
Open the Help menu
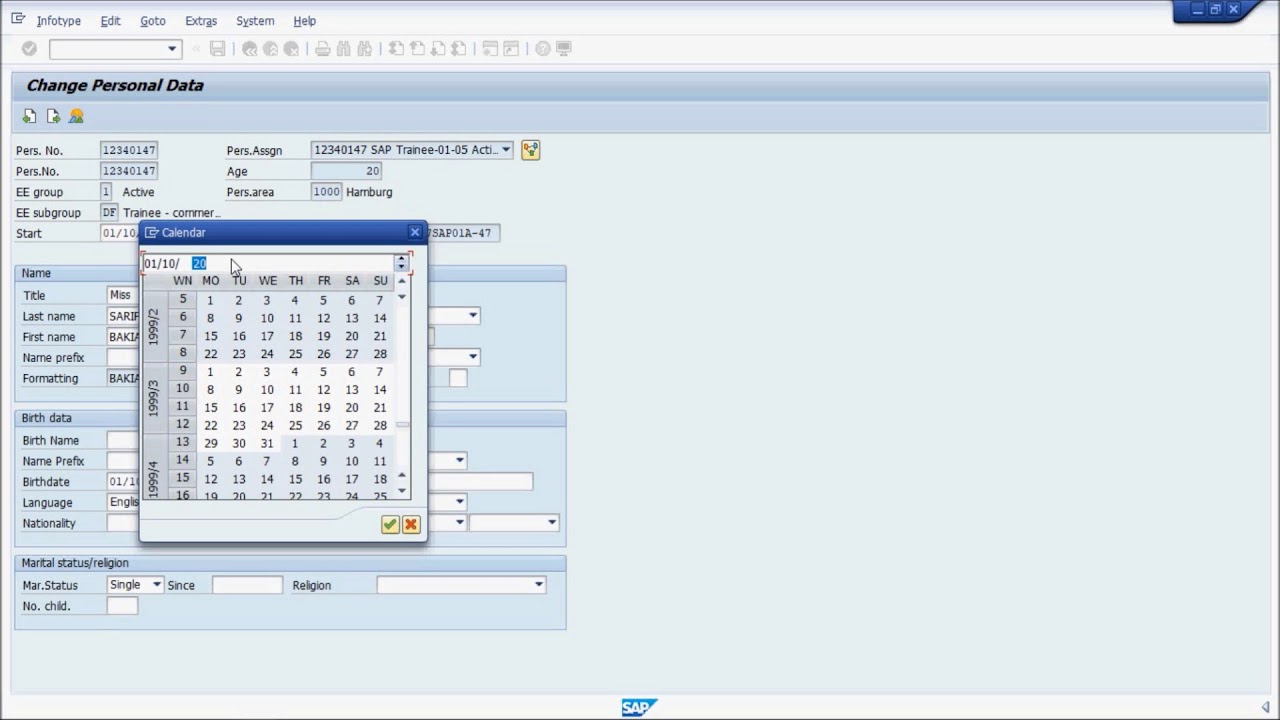coord(304,20)
